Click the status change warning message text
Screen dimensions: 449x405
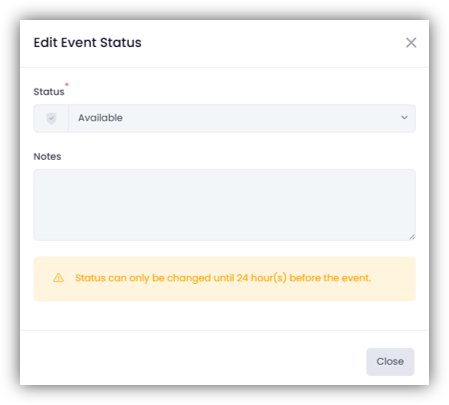click(x=223, y=278)
